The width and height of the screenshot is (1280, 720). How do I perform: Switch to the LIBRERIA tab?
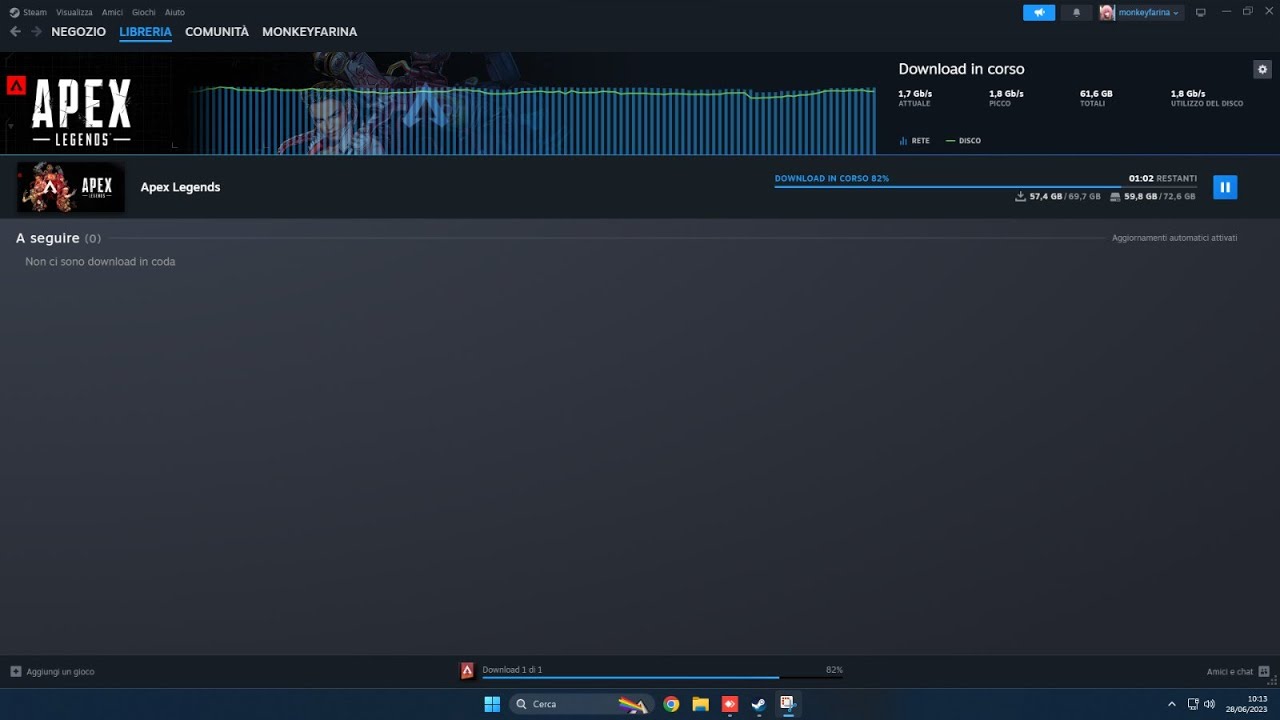[x=145, y=32]
